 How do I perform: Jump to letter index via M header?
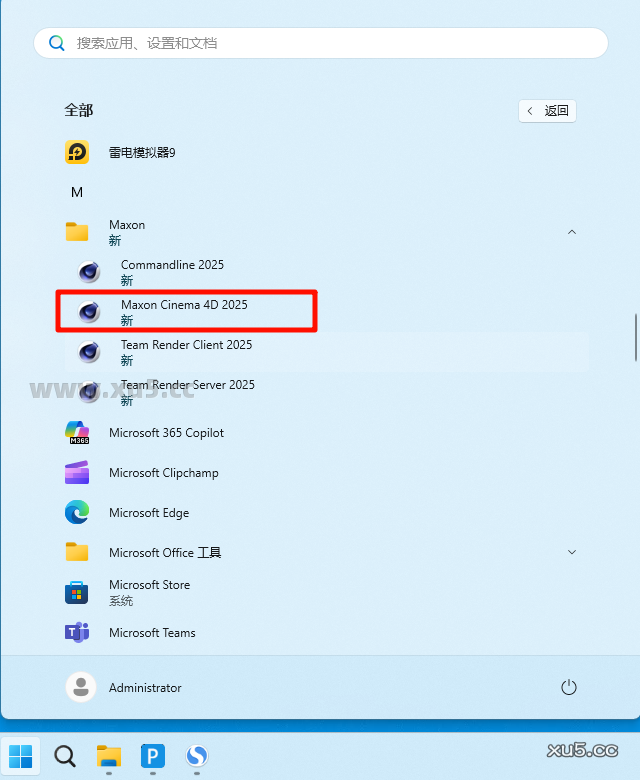(77, 192)
